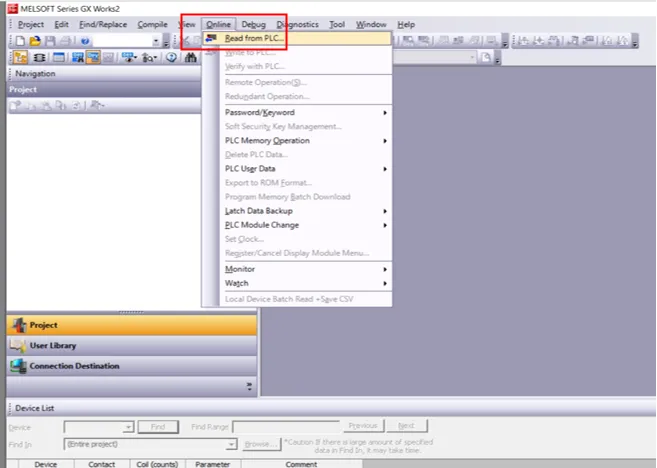657x468 pixels.
Task: Click the round globe help icon beside binoculars
Action: click(x=171, y=57)
